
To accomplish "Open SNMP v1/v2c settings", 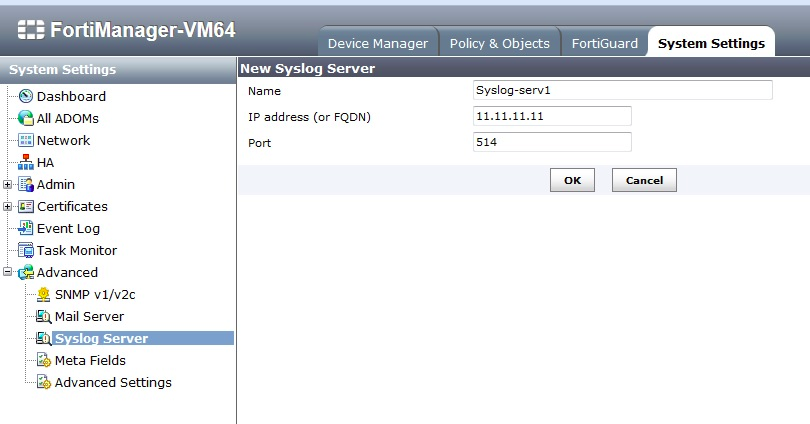I will pos(95,294).
